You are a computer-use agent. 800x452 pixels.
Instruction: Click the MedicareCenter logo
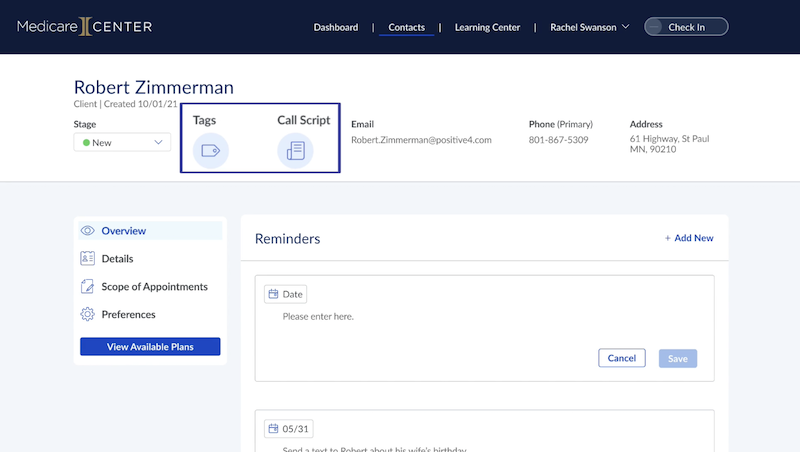pyautogui.click(x=85, y=27)
